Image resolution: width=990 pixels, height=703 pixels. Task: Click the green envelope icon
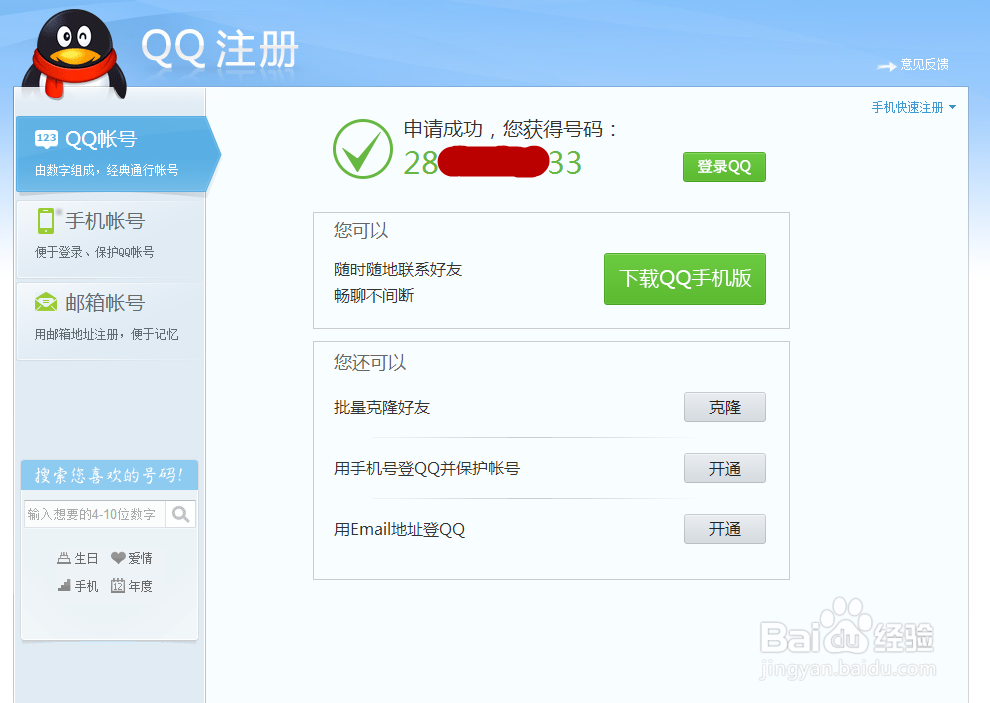click(x=45, y=303)
